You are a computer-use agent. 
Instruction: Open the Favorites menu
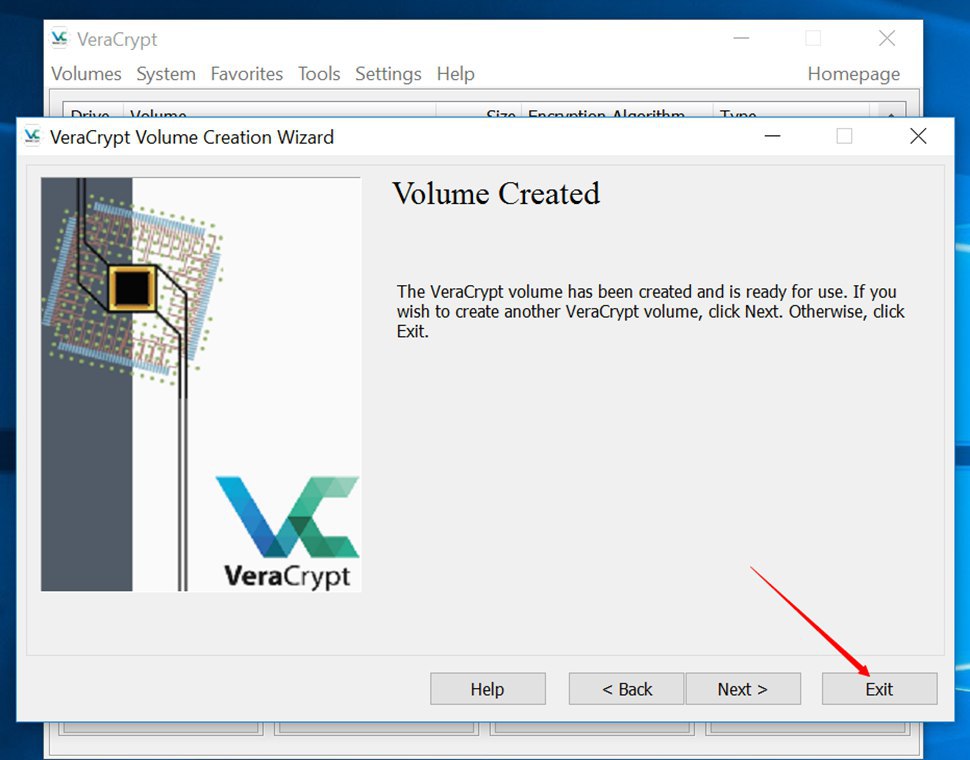pyautogui.click(x=247, y=74)
